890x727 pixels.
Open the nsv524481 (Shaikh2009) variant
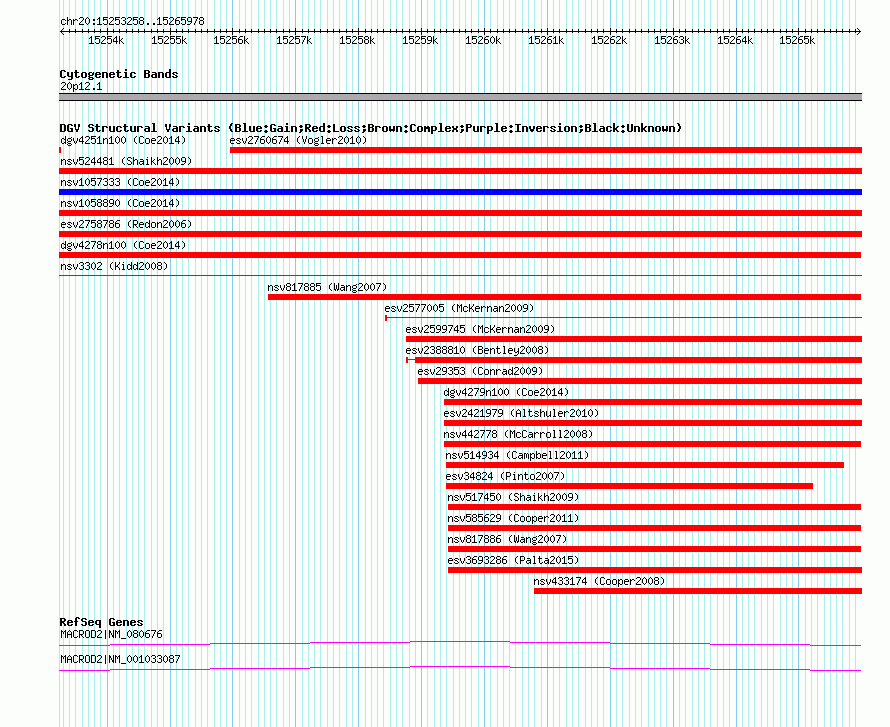(x=126, y=161)
